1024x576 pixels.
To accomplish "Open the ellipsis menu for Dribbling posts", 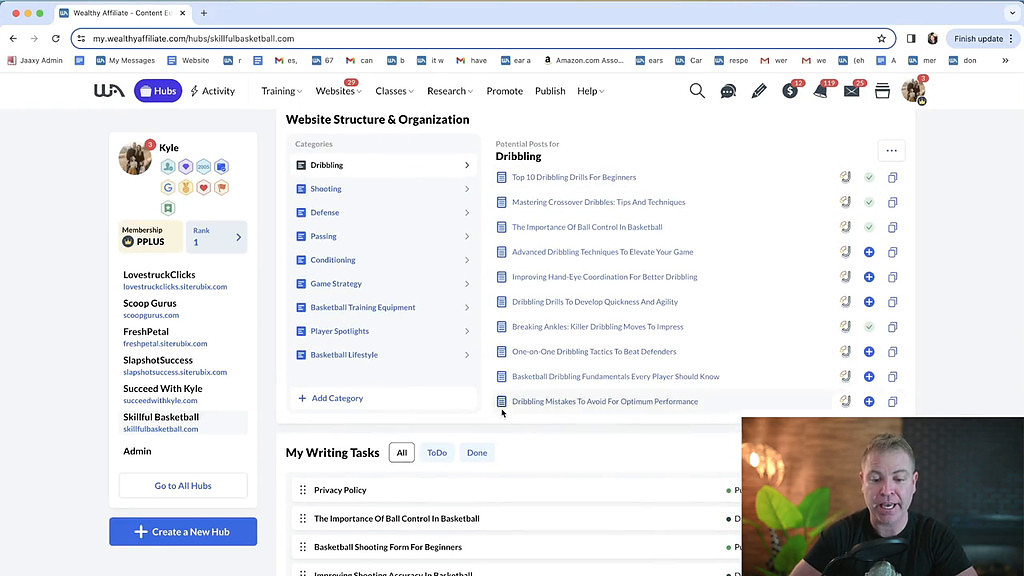I will pos(891,149).
